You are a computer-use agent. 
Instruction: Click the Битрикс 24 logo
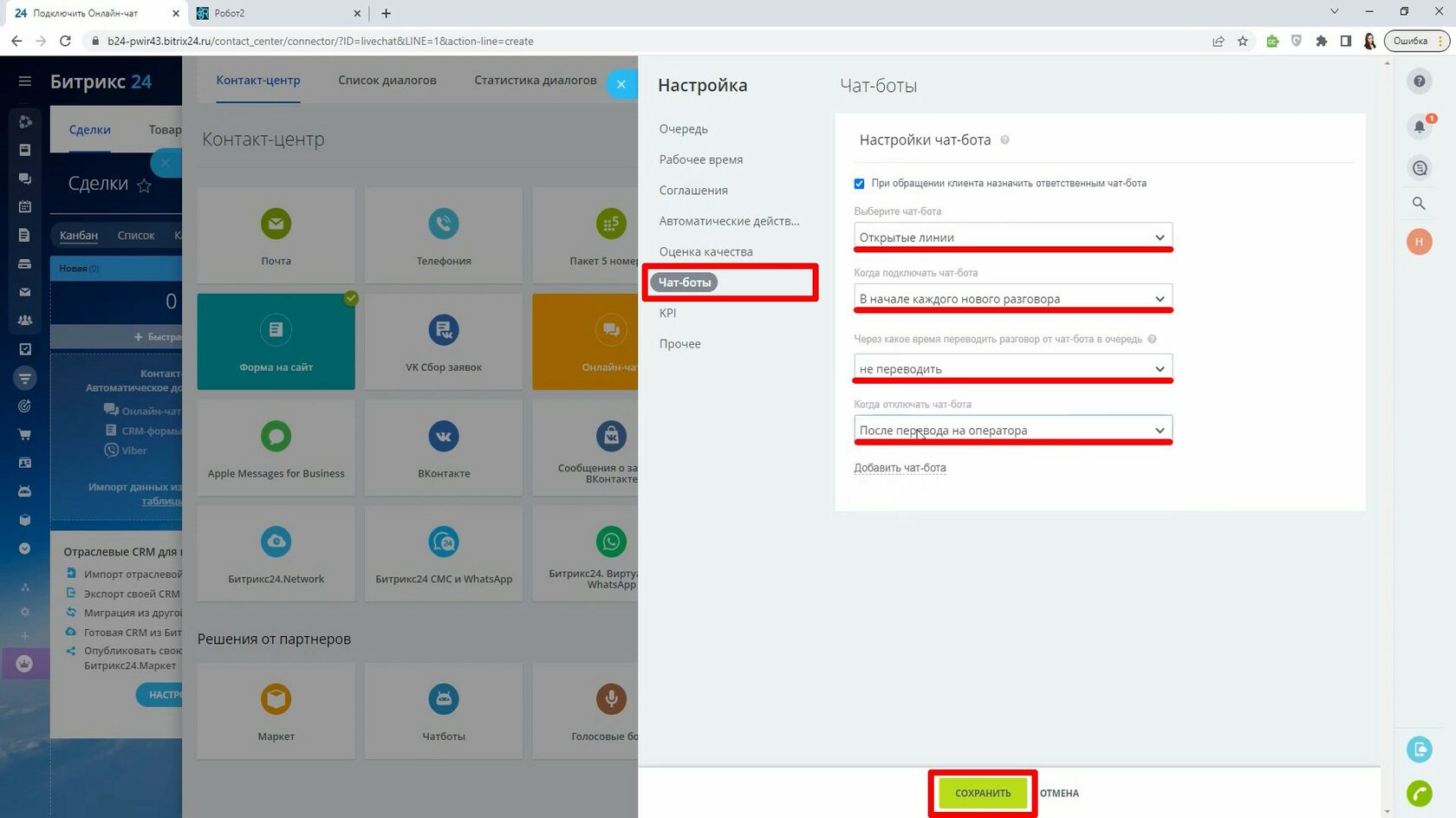pos(101,81)
